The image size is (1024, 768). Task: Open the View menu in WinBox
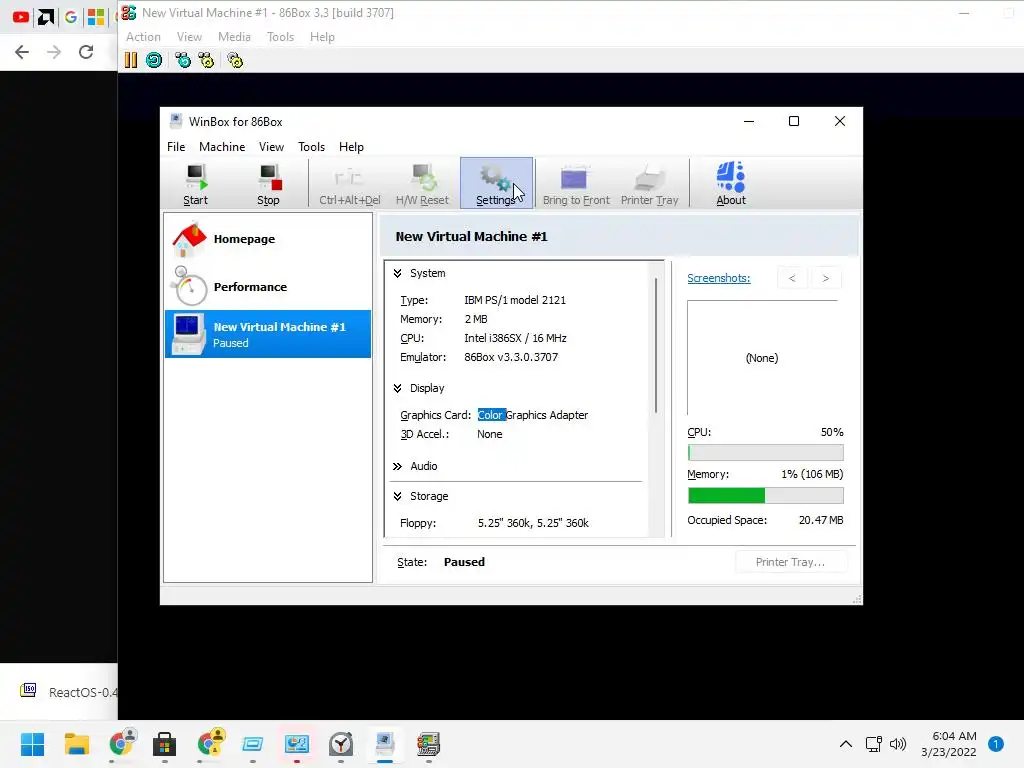click(x=271, y=147)
